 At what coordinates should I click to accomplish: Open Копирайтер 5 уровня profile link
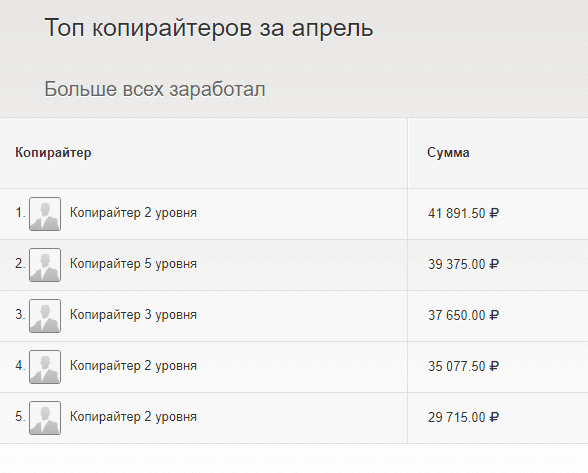point(133,264)
